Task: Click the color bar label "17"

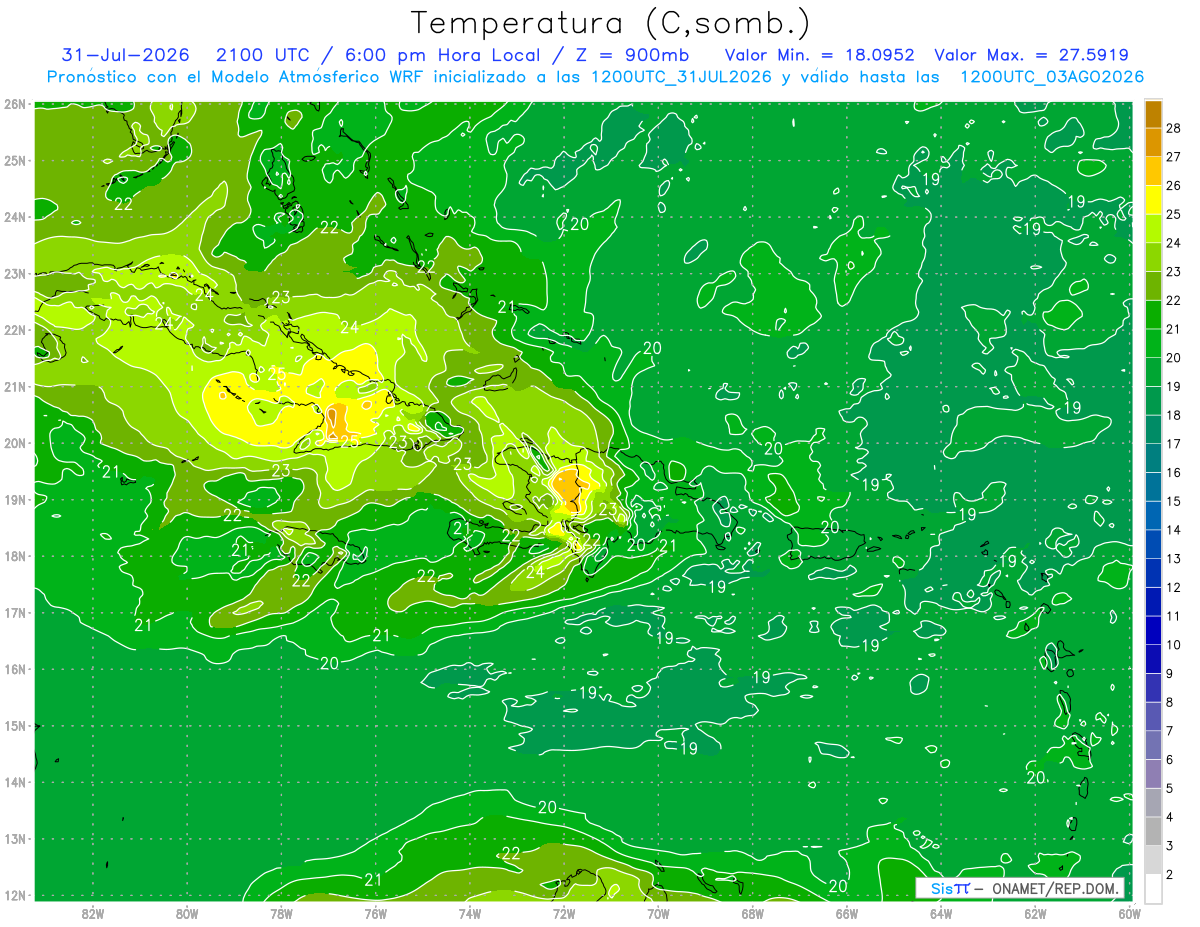Action: [x=1174, y=444]
